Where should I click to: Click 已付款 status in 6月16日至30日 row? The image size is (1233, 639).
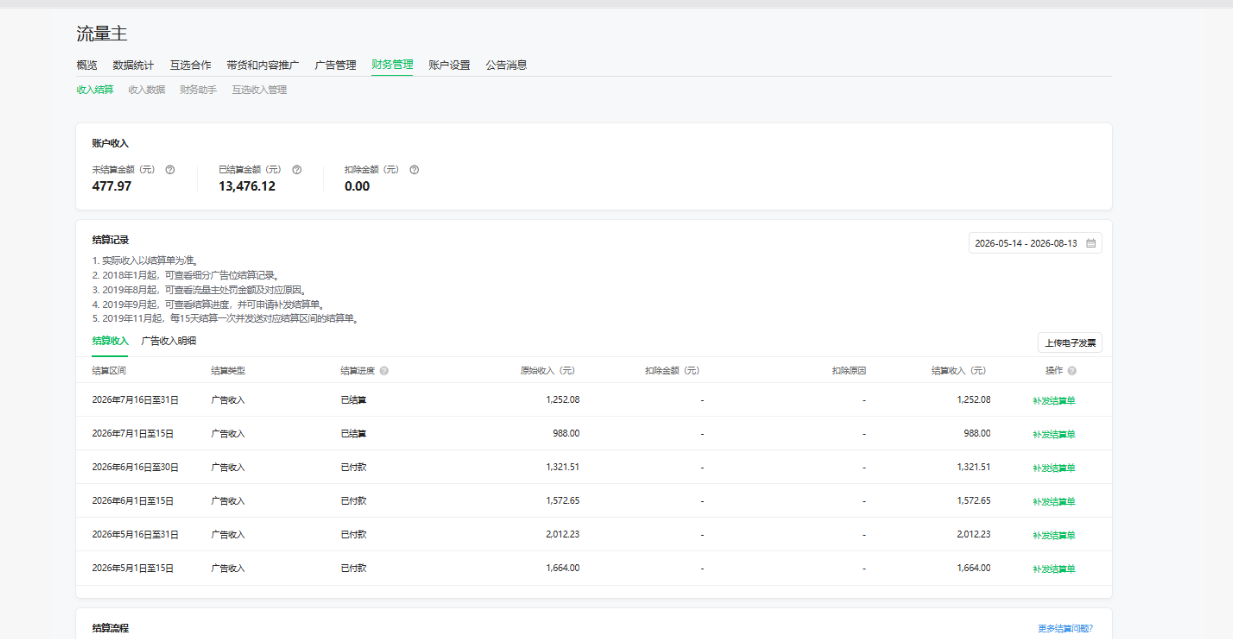pyautogui.click(x=353, y=467)
